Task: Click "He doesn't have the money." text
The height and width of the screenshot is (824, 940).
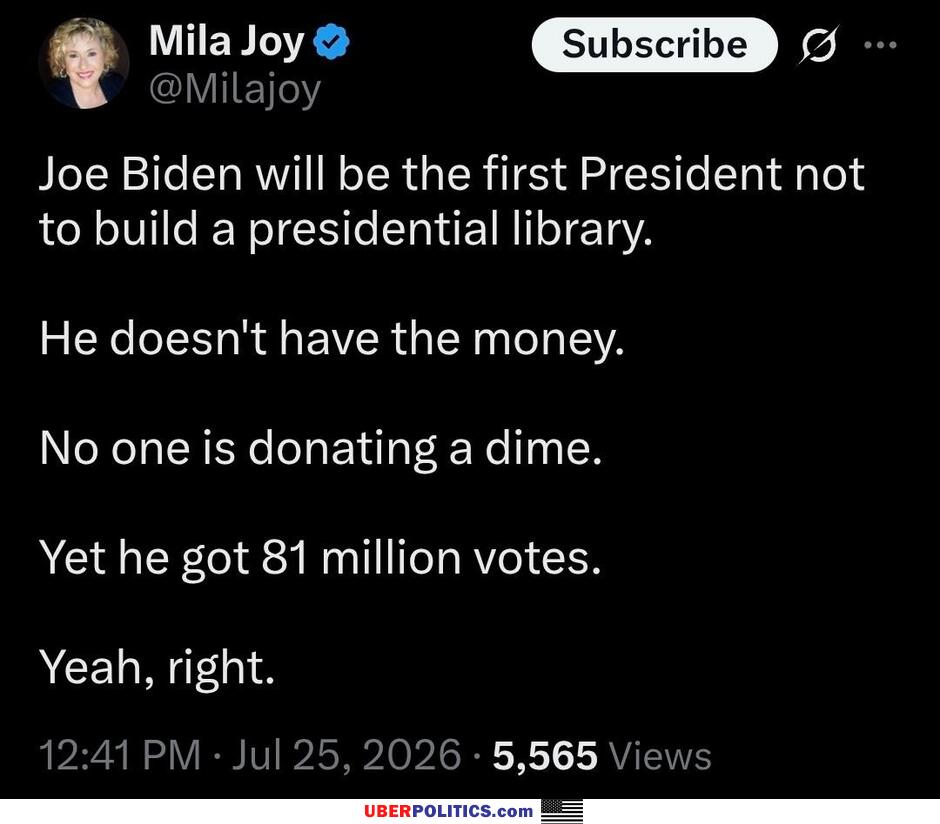Action: [332, 339]
